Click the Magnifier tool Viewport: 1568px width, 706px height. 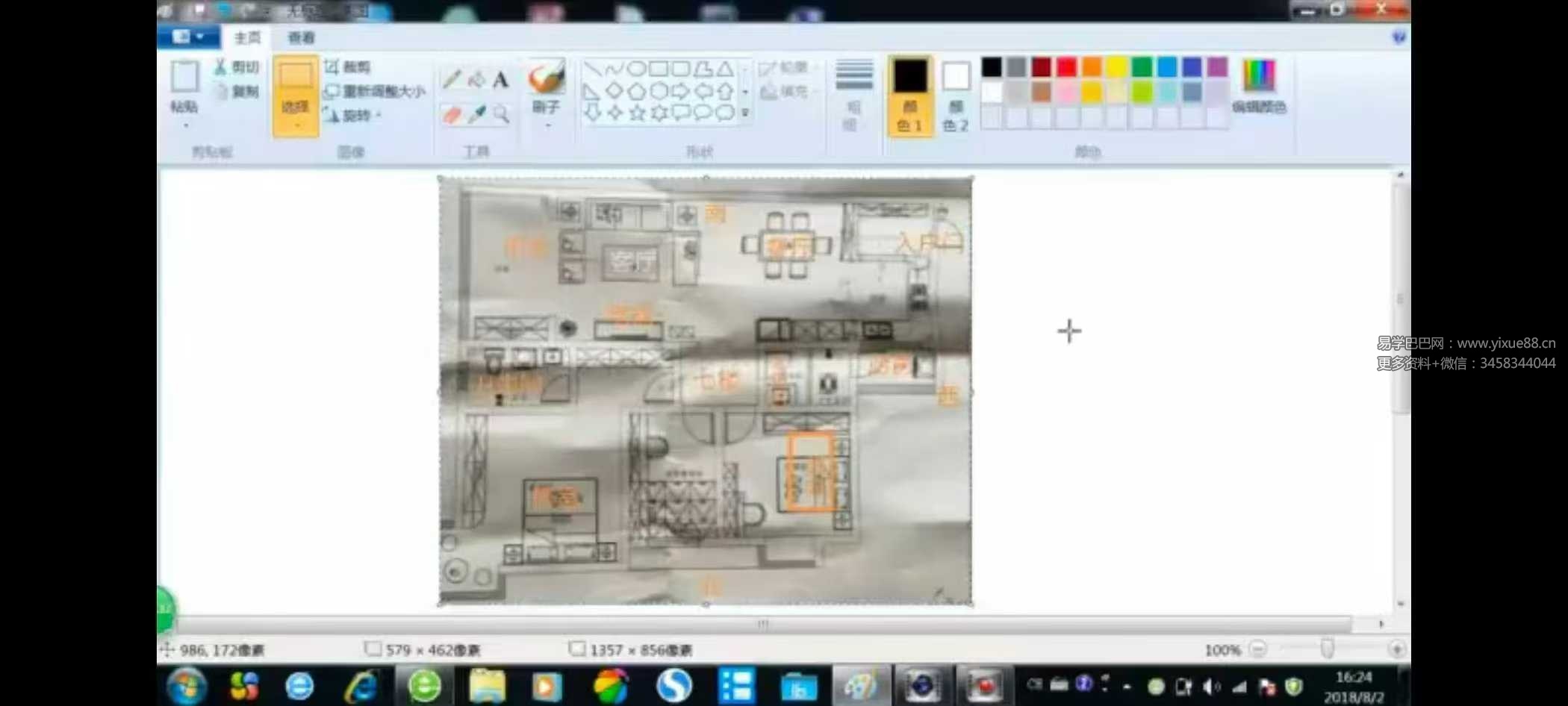pos(501,114)
